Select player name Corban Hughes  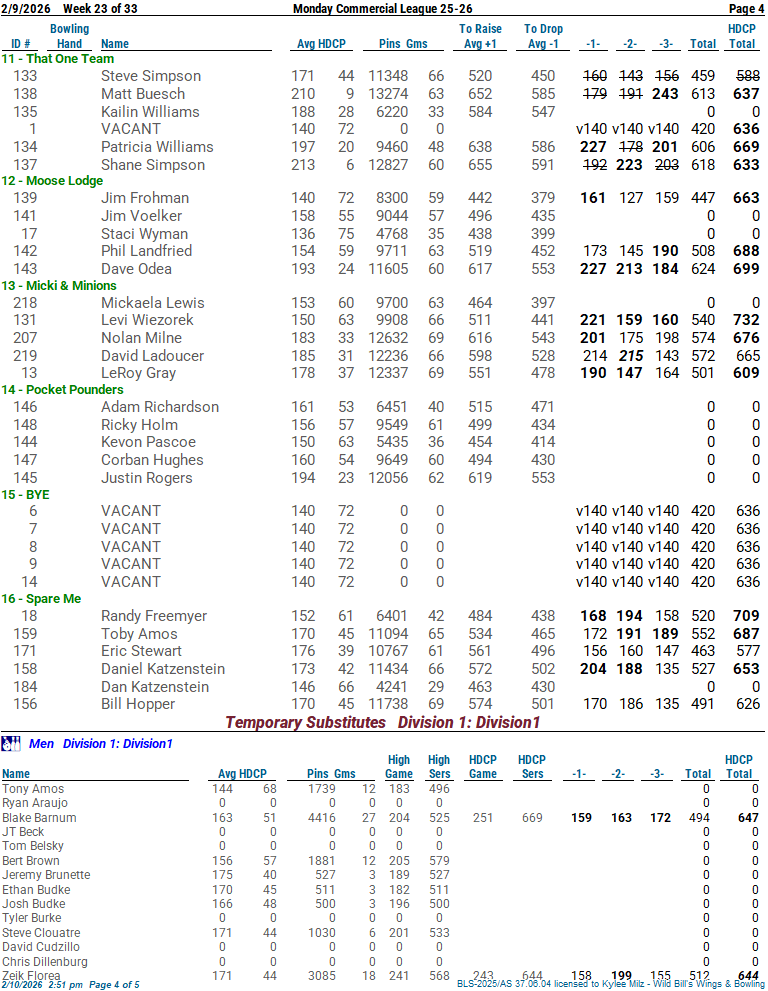coord(152,460)
